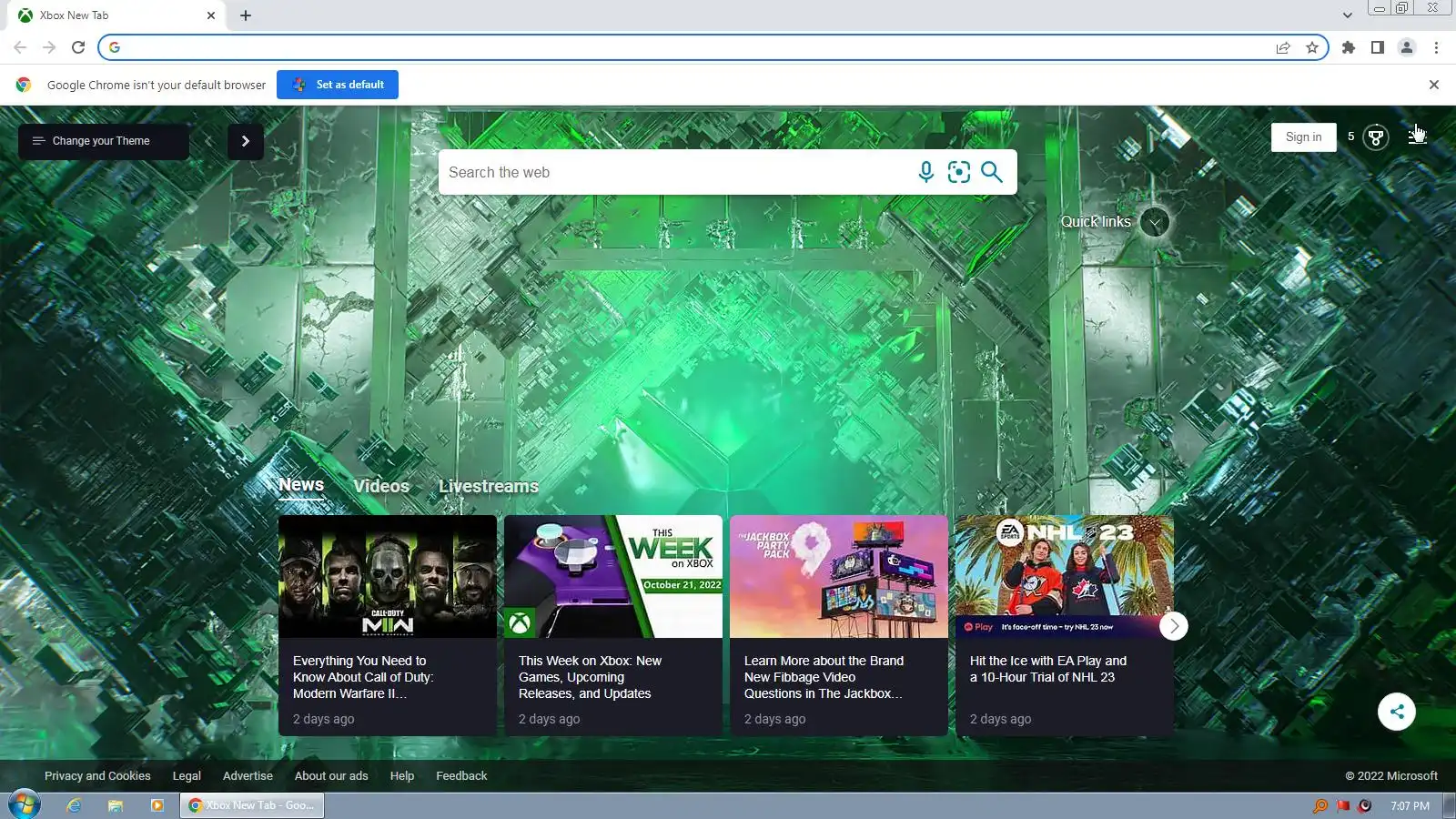The width and height of the screenshot is (1456, 819).
Task: Open the Jackbox Party Pack 9 thumbnail
Action: pos(839,577)
